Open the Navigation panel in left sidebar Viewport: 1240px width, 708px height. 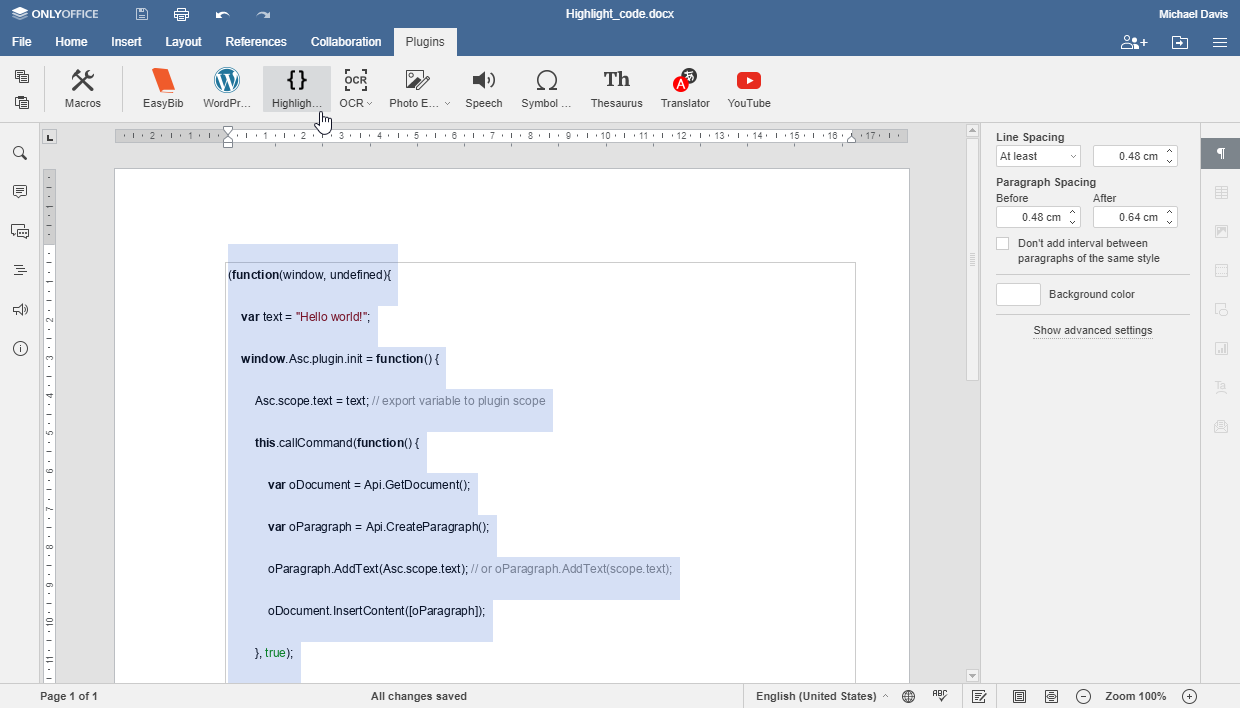coord(20,270)
